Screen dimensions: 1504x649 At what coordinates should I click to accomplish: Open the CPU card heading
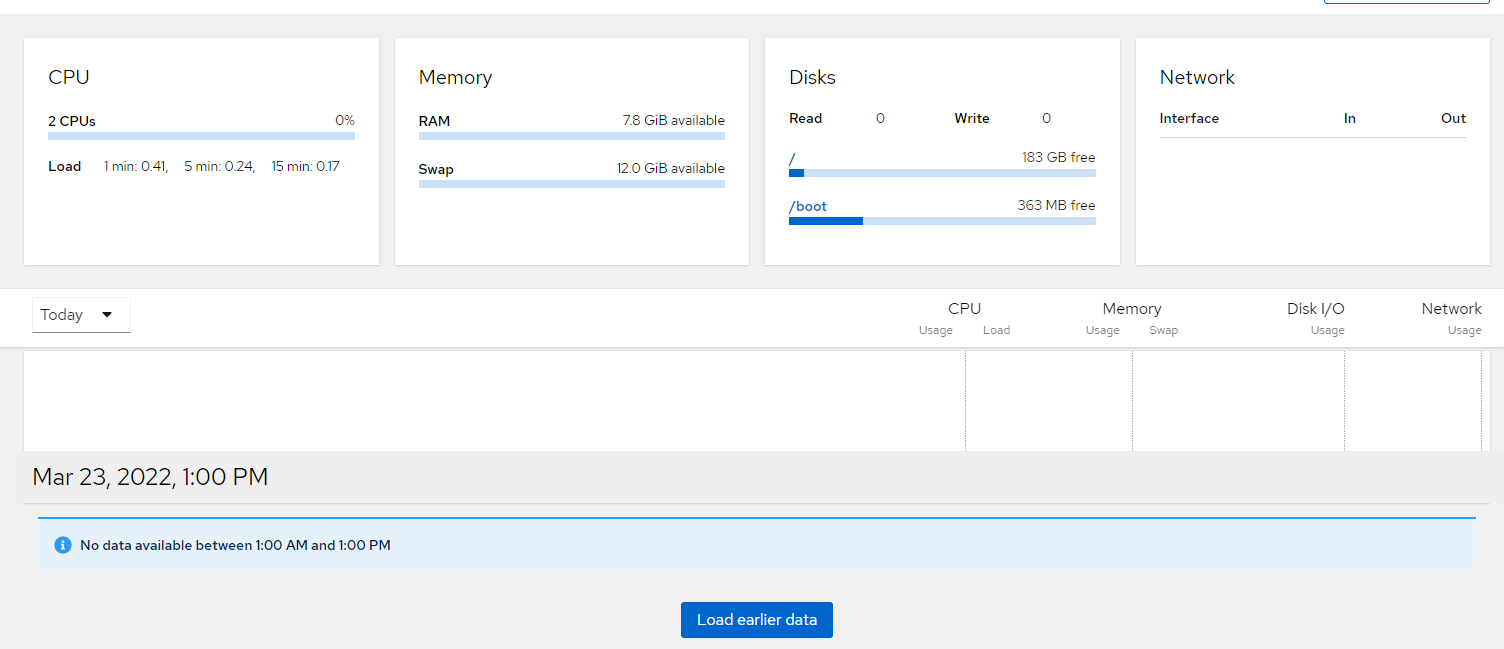point(69,76)
